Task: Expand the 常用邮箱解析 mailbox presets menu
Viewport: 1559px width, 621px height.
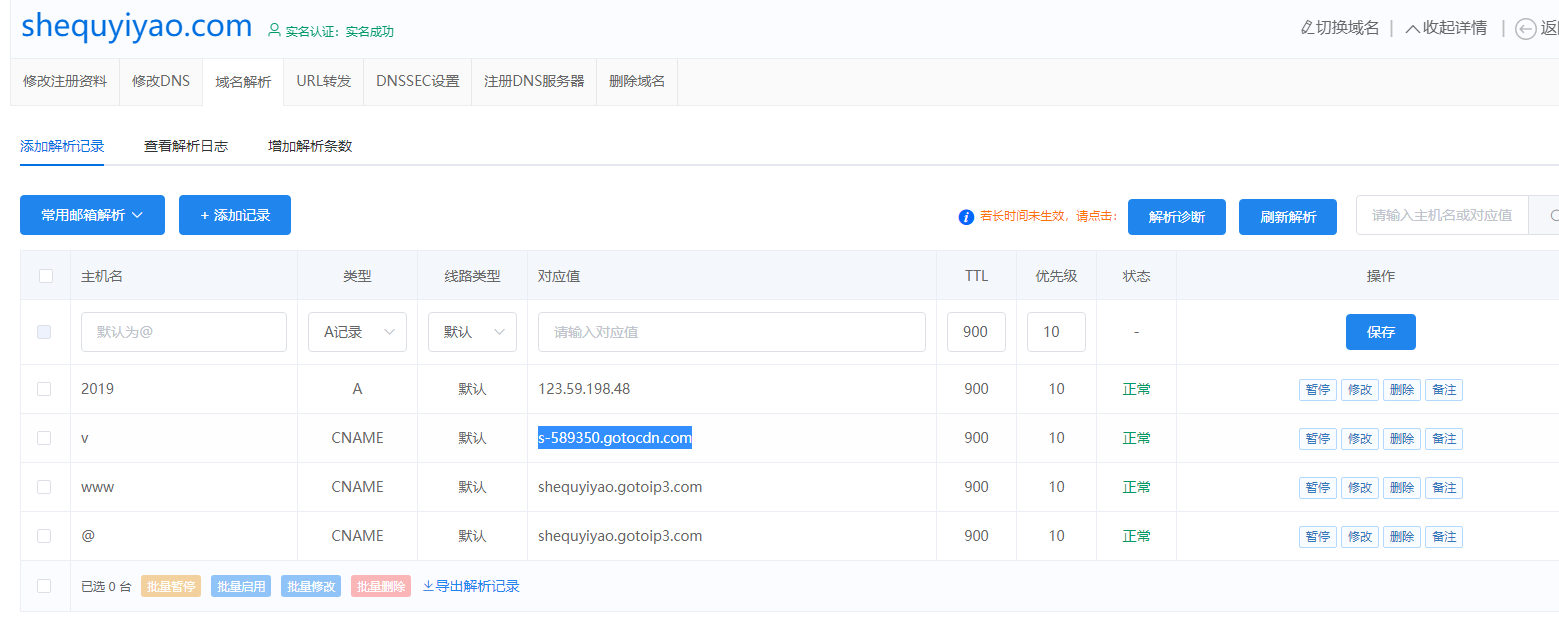Action: click(x=92, y=214)
